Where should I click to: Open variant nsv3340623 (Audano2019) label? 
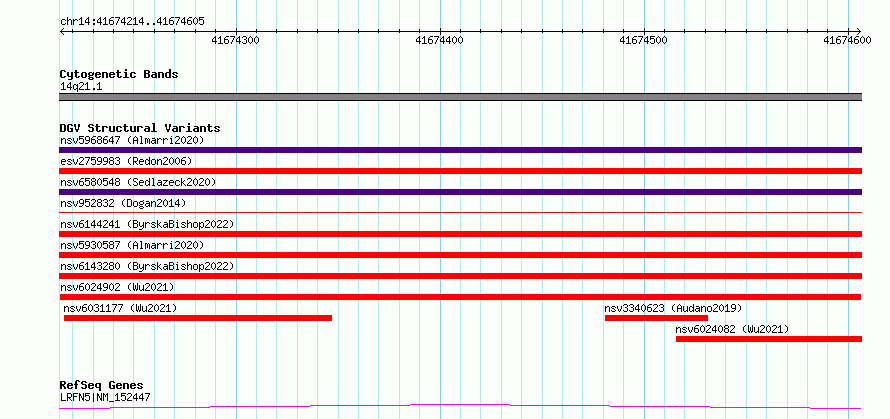coord(673,308)
